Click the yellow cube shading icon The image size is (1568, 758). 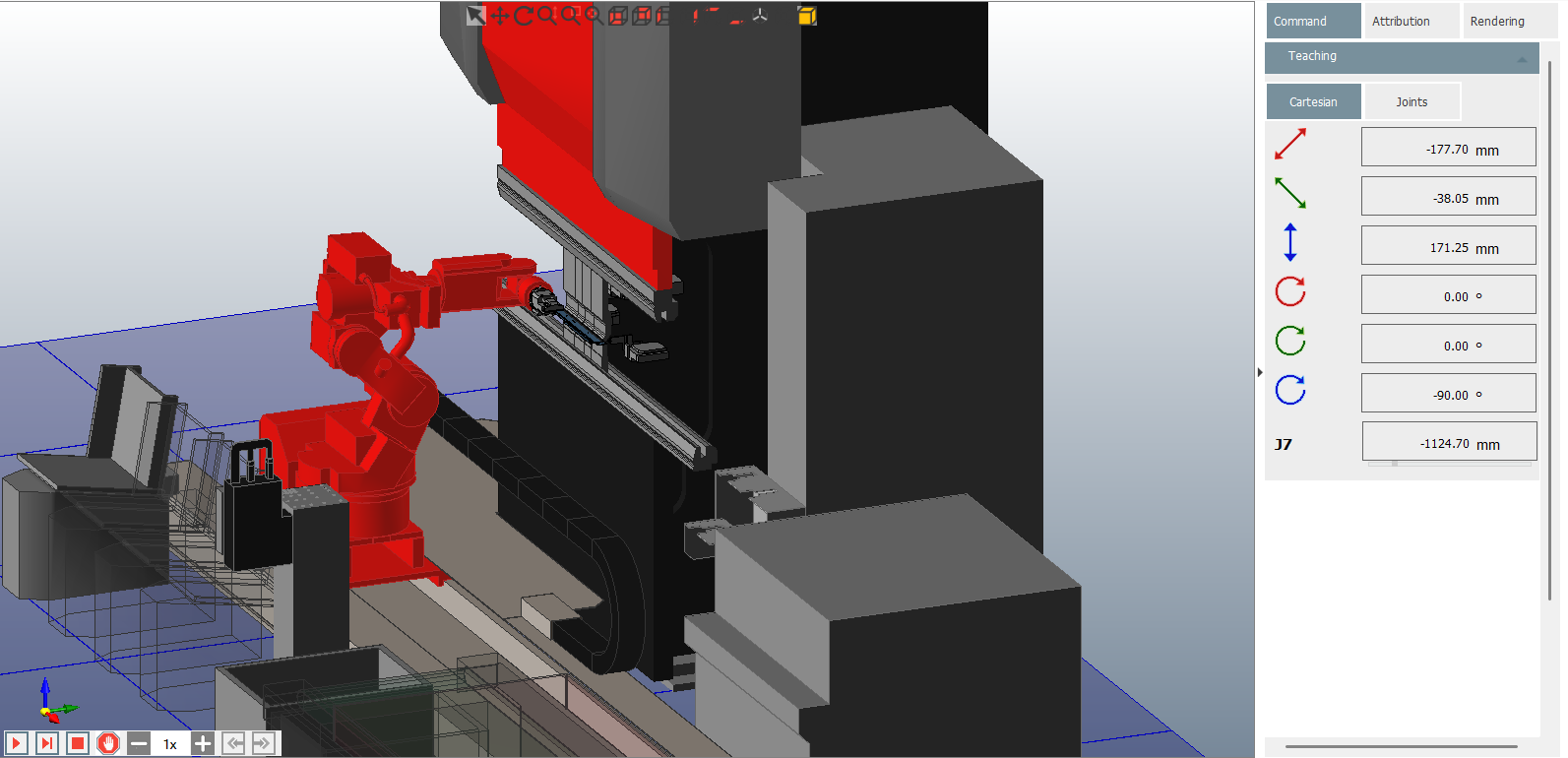pyautogui.click(x=807, y=16)
